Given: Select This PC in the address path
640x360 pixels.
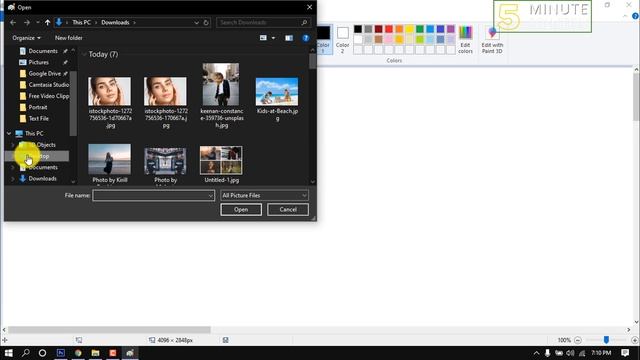Looking at the screenshot, I should pos(81,22).
